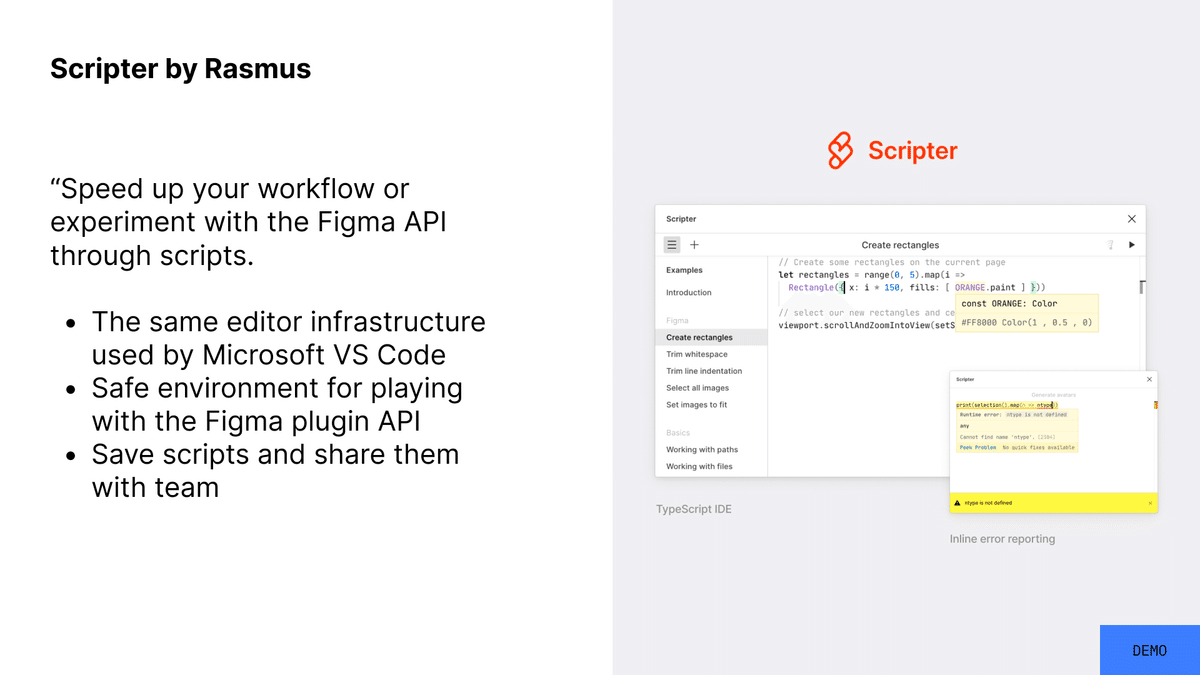
Task: Click the error marker on the popup scrollbar
Action: click(x=1156, y=404)
